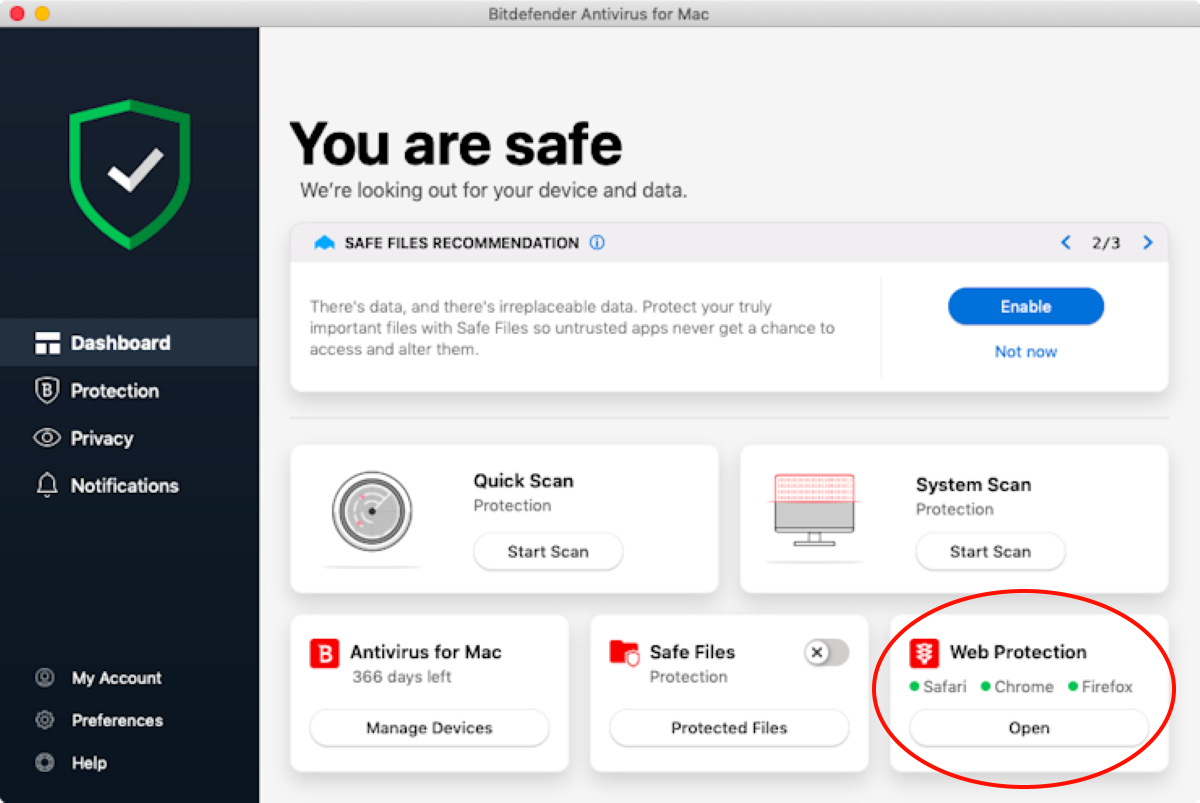Click the red Bitdefender B icon
Screen dimensions: 1200x803
coord(324,653)
